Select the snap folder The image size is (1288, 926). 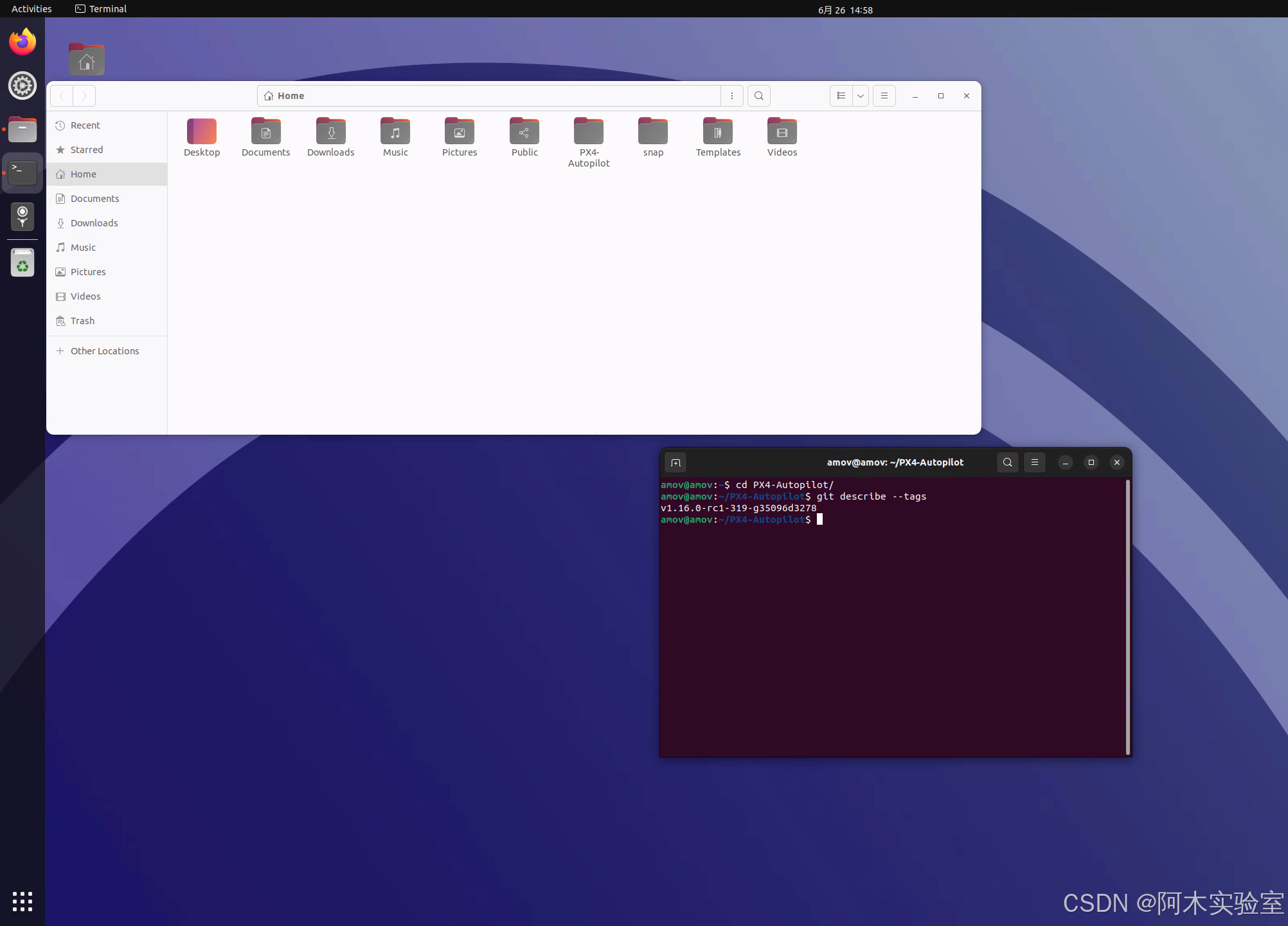tap(653, 138)
